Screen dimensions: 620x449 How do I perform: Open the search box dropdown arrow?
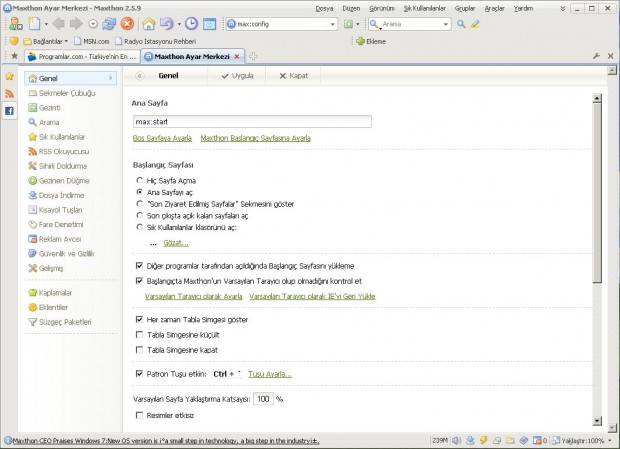[x=446, y=25]
